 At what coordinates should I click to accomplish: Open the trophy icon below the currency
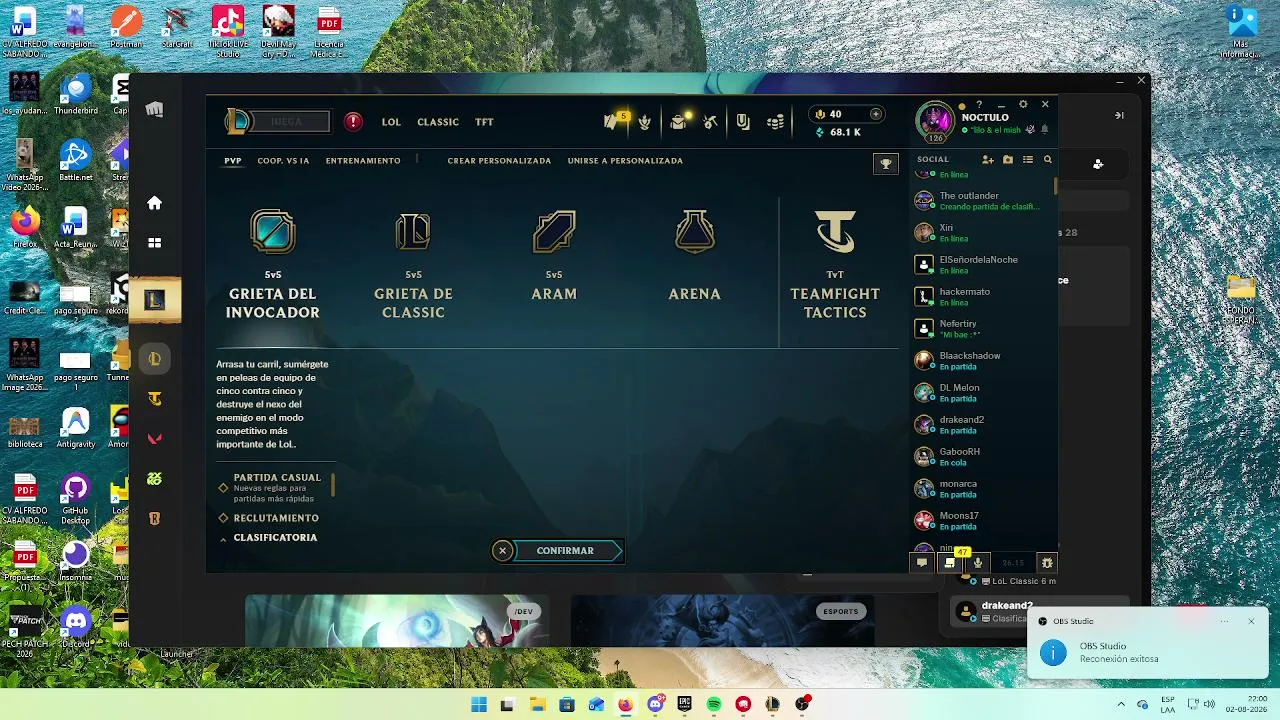click(x=885, y=163)
